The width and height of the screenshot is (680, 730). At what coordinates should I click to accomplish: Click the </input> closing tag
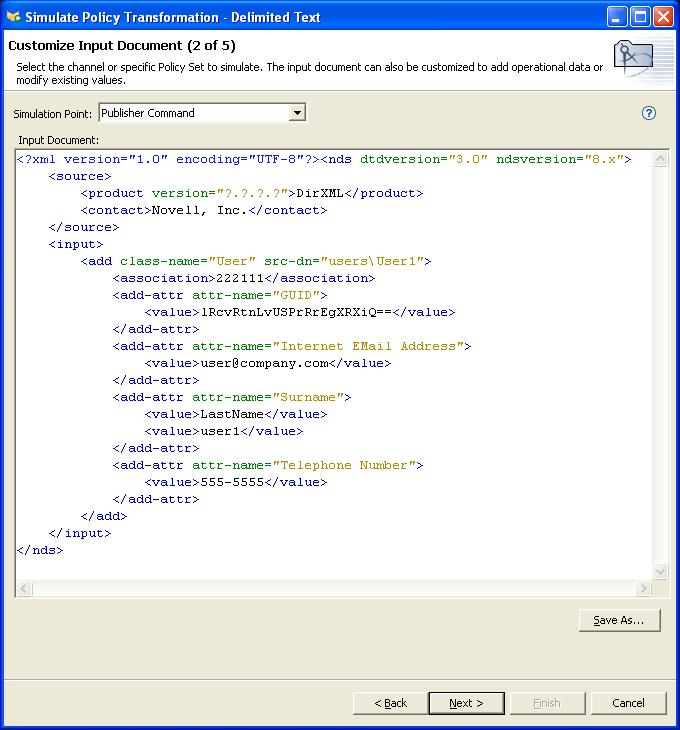pyautogui.click(x=80, y=534)
